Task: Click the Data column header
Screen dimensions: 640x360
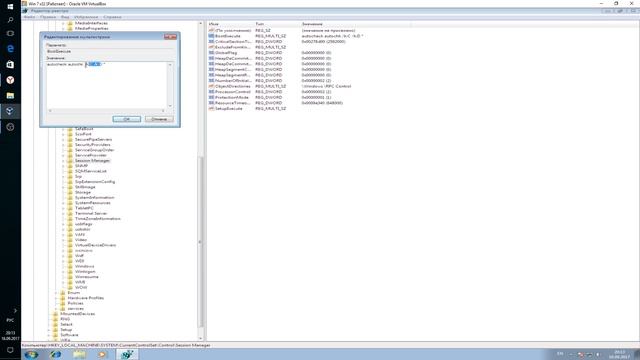Action: point(355,24)
